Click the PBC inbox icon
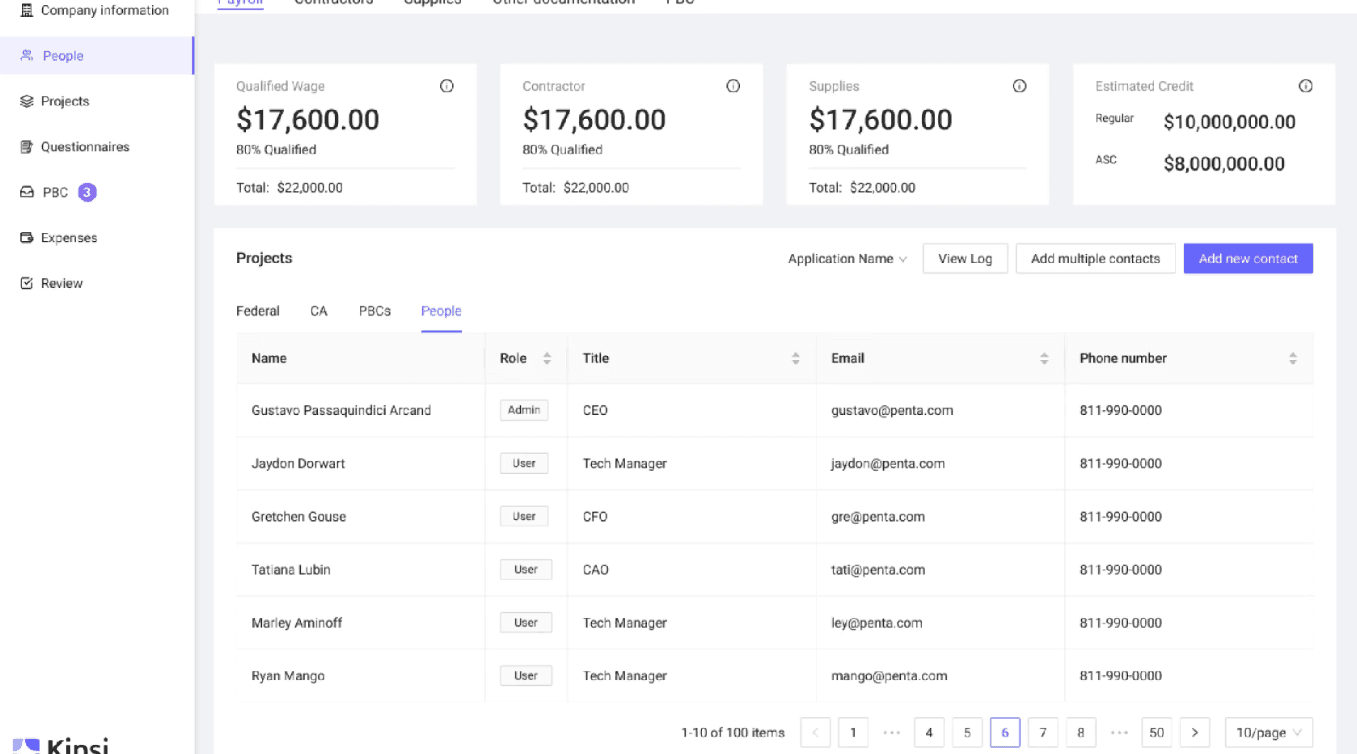 click(x=27, y=192)
